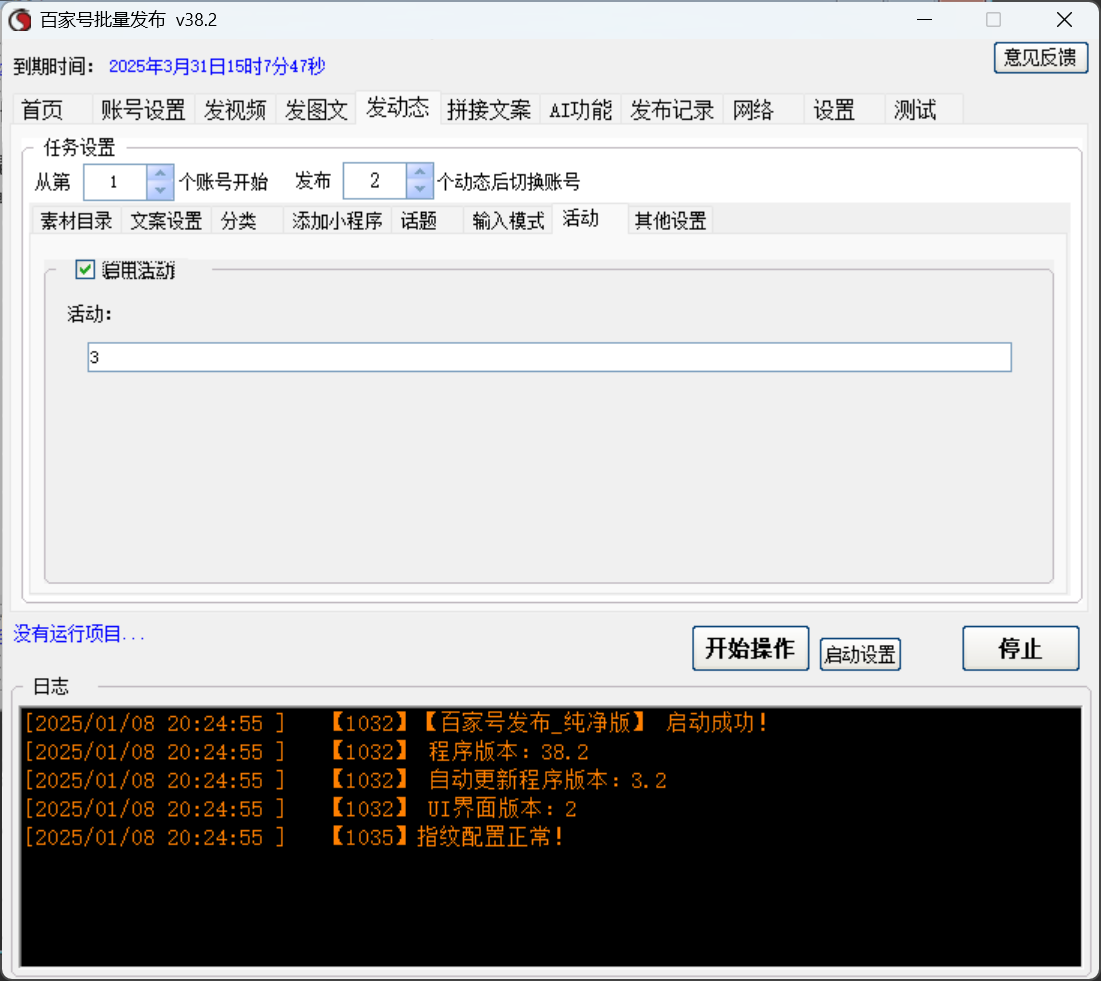Image resolution: width=1101 pixels, height=981 pixels.
Task: Click the log line 指纹配置正常
Action: tap(294, 837)
